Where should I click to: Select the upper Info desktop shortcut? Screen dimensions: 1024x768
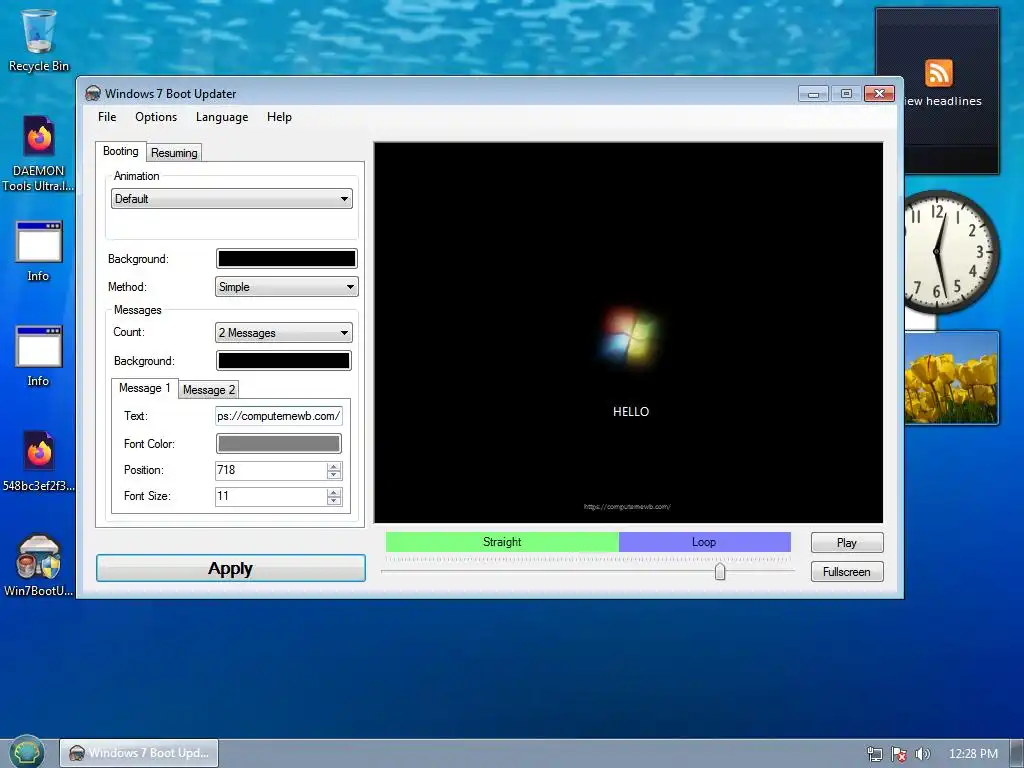[39, 251]
